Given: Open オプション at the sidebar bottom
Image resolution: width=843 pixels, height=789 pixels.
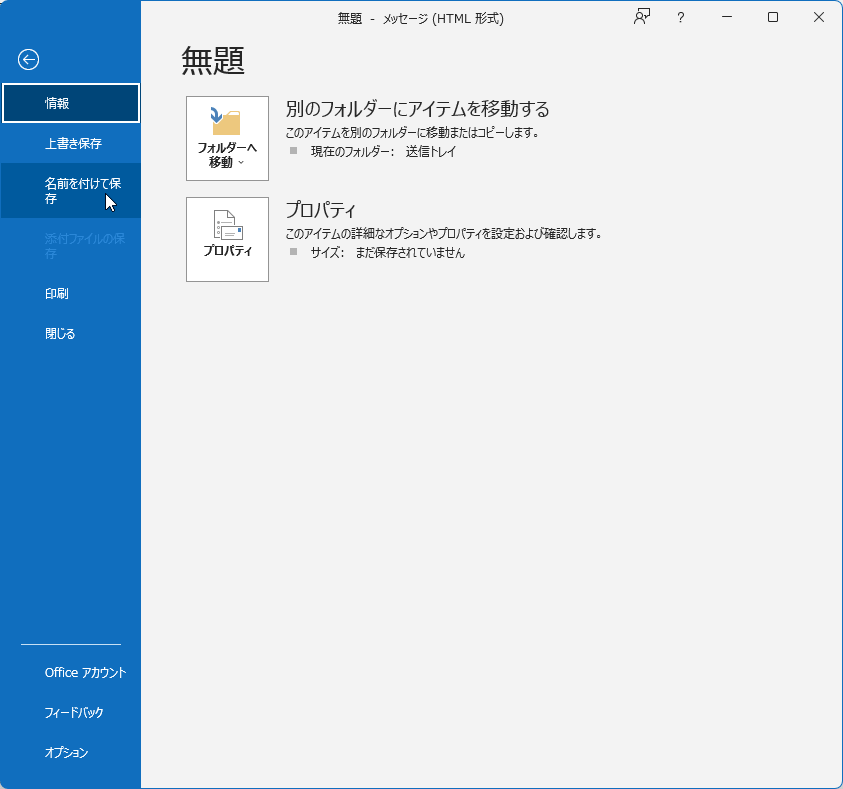Looking at the screenshot, I should click(70, 752).
